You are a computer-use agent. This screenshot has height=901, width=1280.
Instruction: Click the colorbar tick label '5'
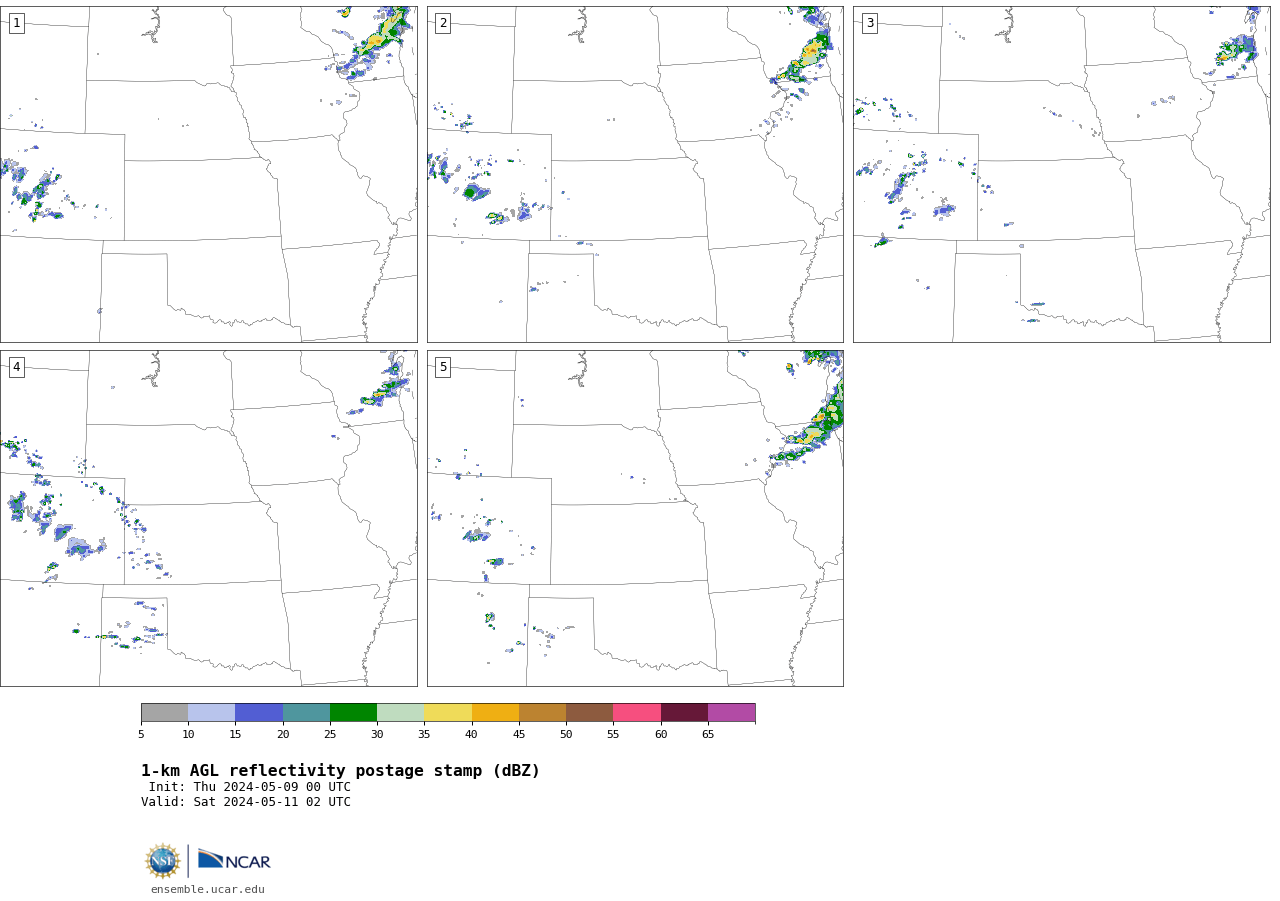pyautogui.click(x=141, y=735)
